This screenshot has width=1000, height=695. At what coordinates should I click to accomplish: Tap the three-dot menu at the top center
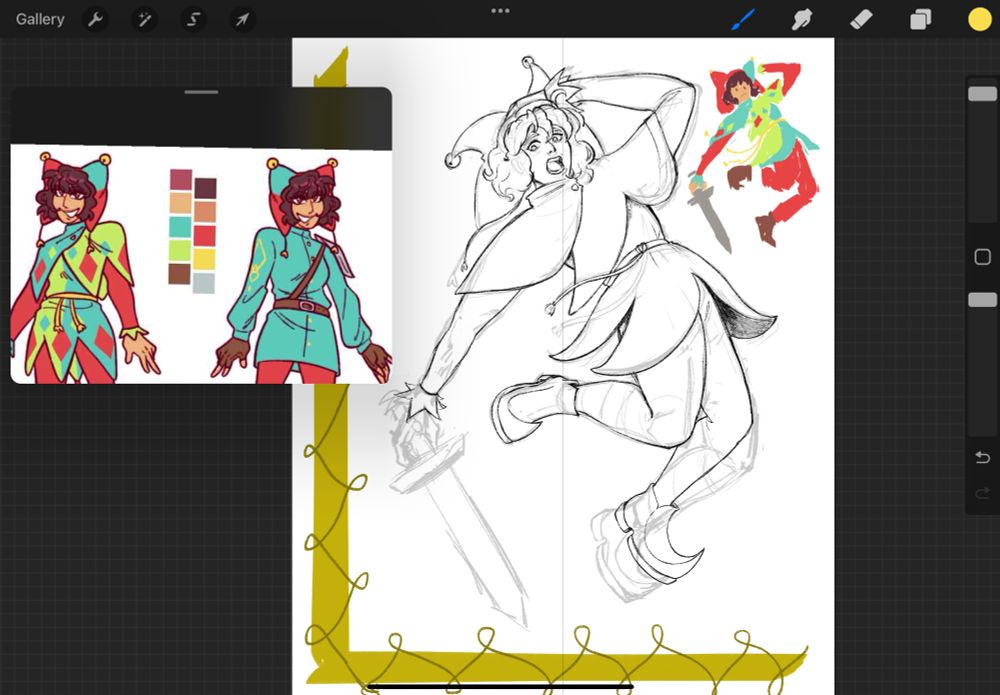500,11
